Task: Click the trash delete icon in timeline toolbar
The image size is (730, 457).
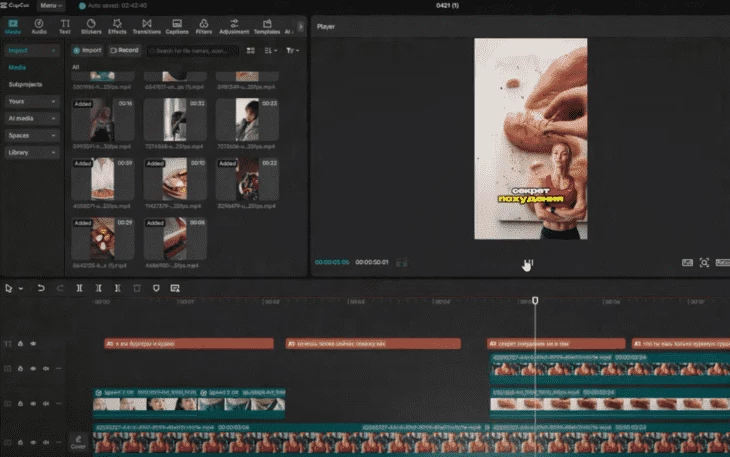Action: pos(137,288)
